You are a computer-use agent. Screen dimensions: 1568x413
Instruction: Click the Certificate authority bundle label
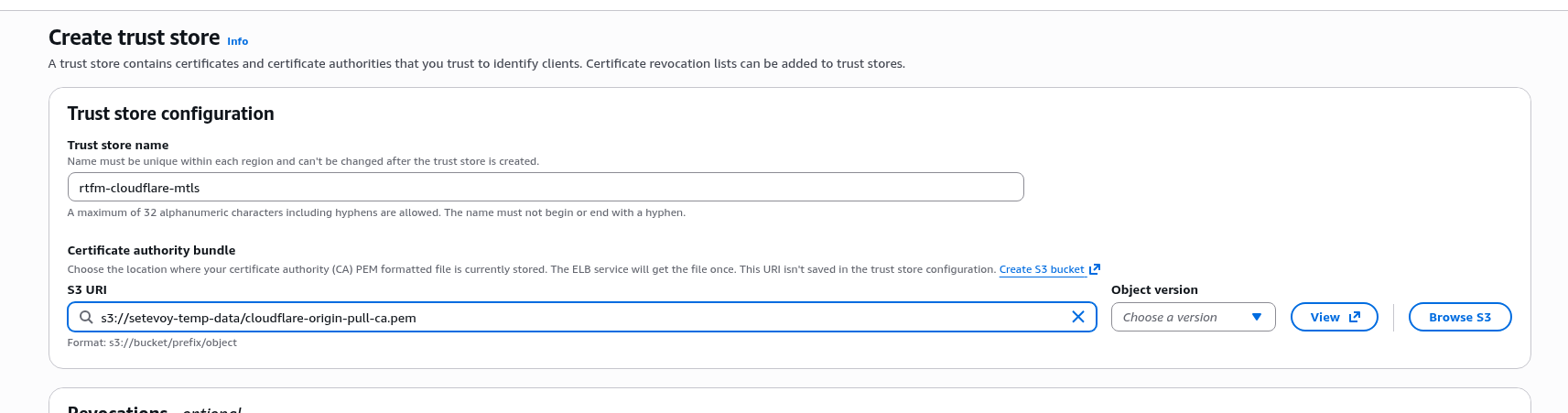click(x=151, y=250)
